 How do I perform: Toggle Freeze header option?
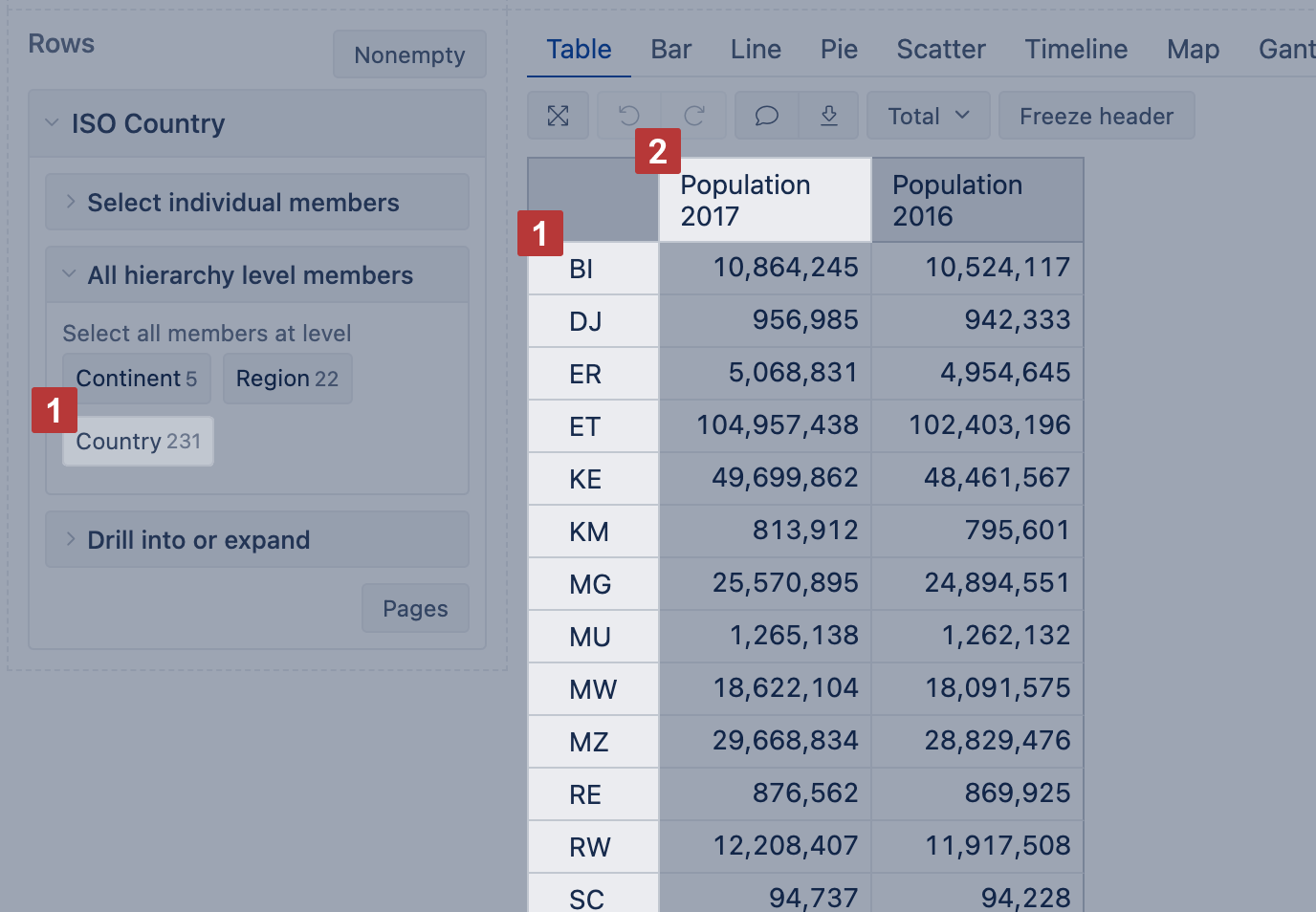point(1096,117)
